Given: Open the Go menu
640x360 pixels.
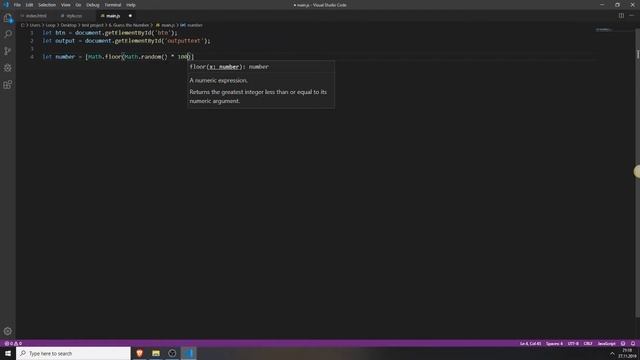Looking at the screenshot, I should click(x=78, y=5).
